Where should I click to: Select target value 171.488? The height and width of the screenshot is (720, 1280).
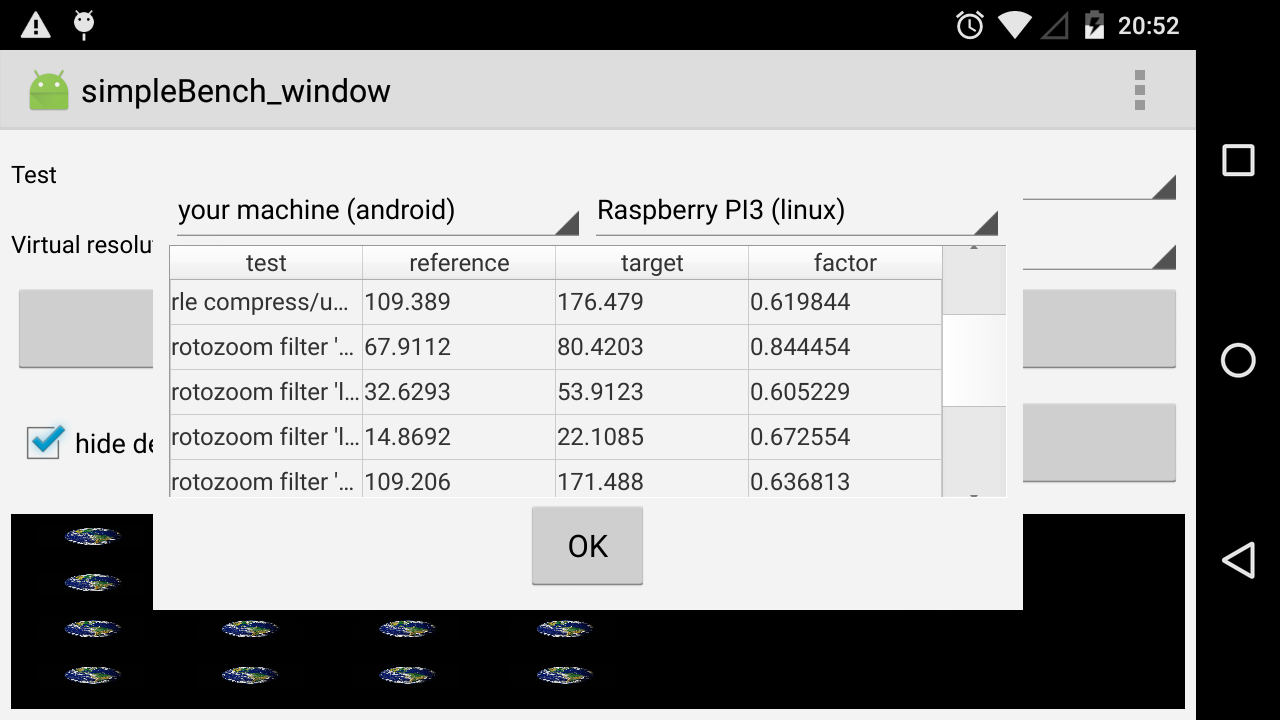(x=652, y=479)
